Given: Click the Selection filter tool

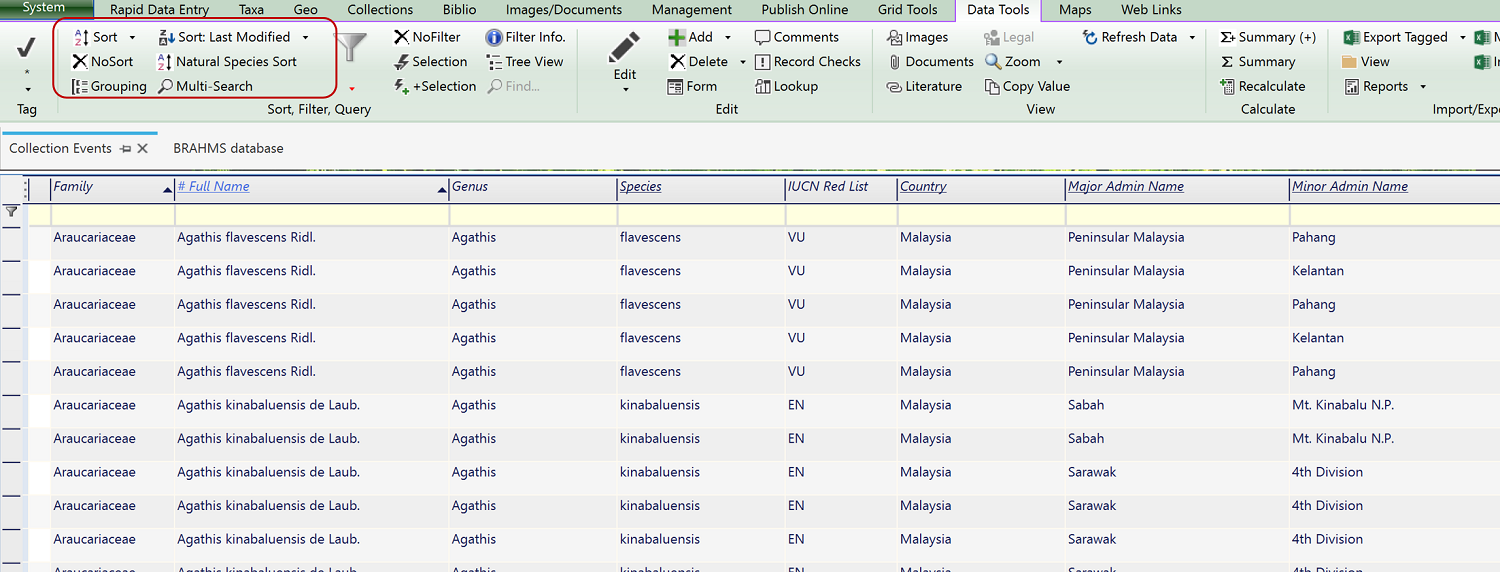Looking at the screenshot, I should pyautogui.click(x=430, y=61).
